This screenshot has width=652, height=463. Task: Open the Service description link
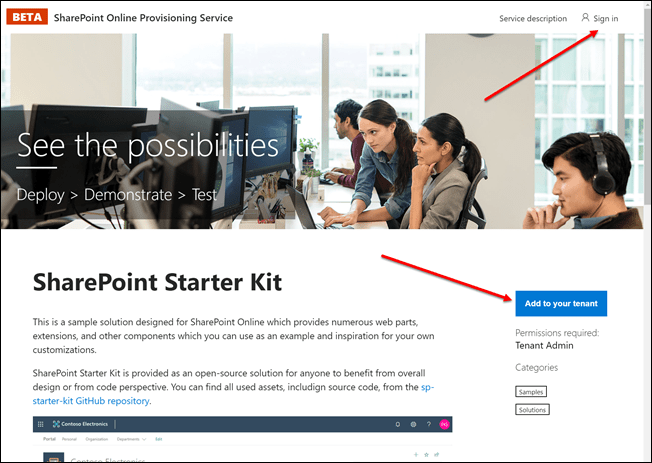533,18
